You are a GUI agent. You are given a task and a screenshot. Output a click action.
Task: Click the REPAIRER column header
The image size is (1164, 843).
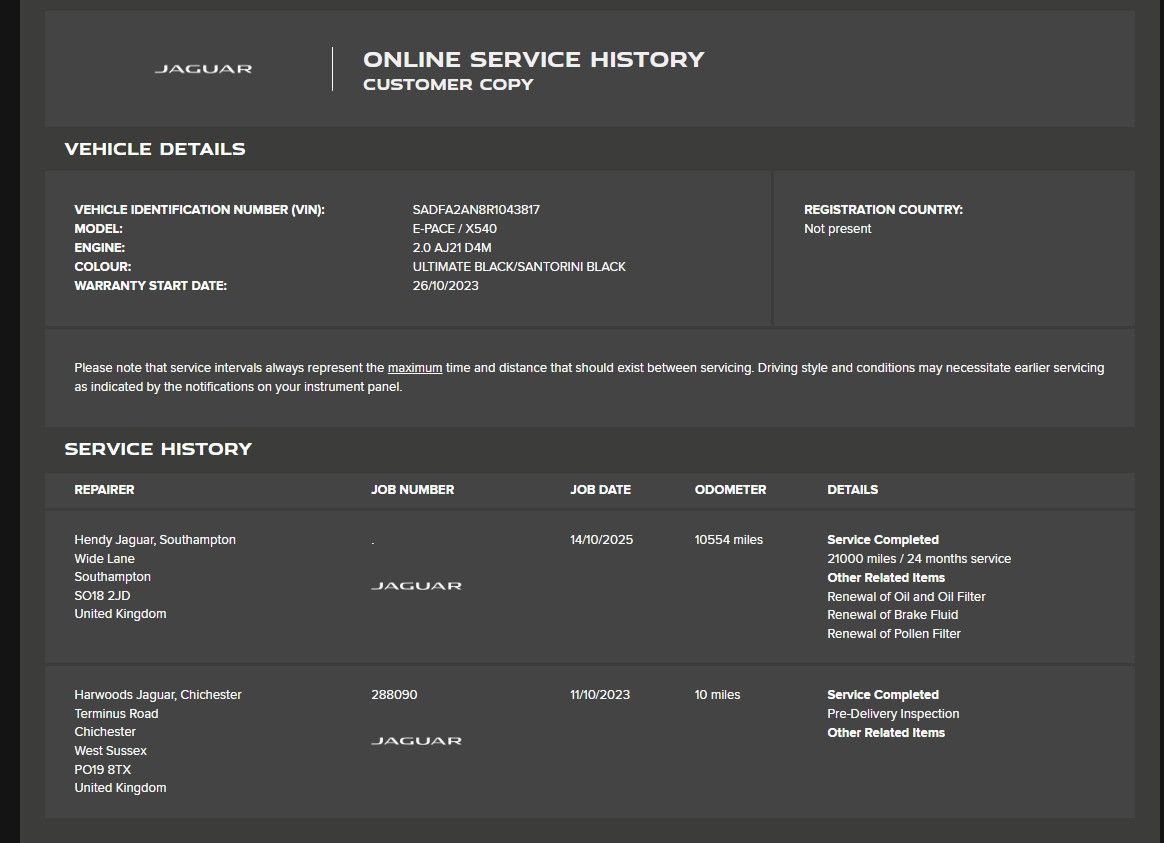[x=104, y=490]
